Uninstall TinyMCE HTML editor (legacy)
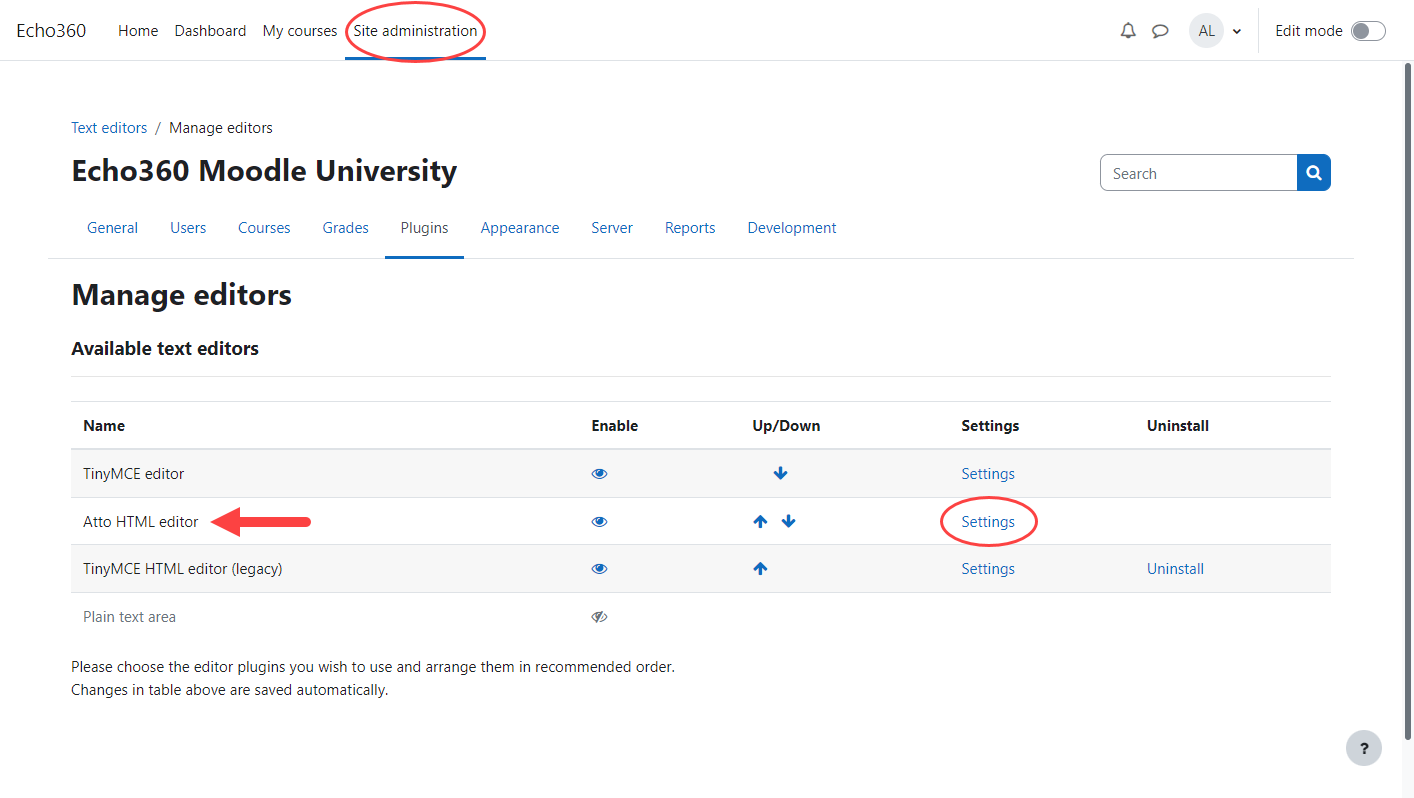The width and height of the screenshot is (1414, 798). [1175, 569]
